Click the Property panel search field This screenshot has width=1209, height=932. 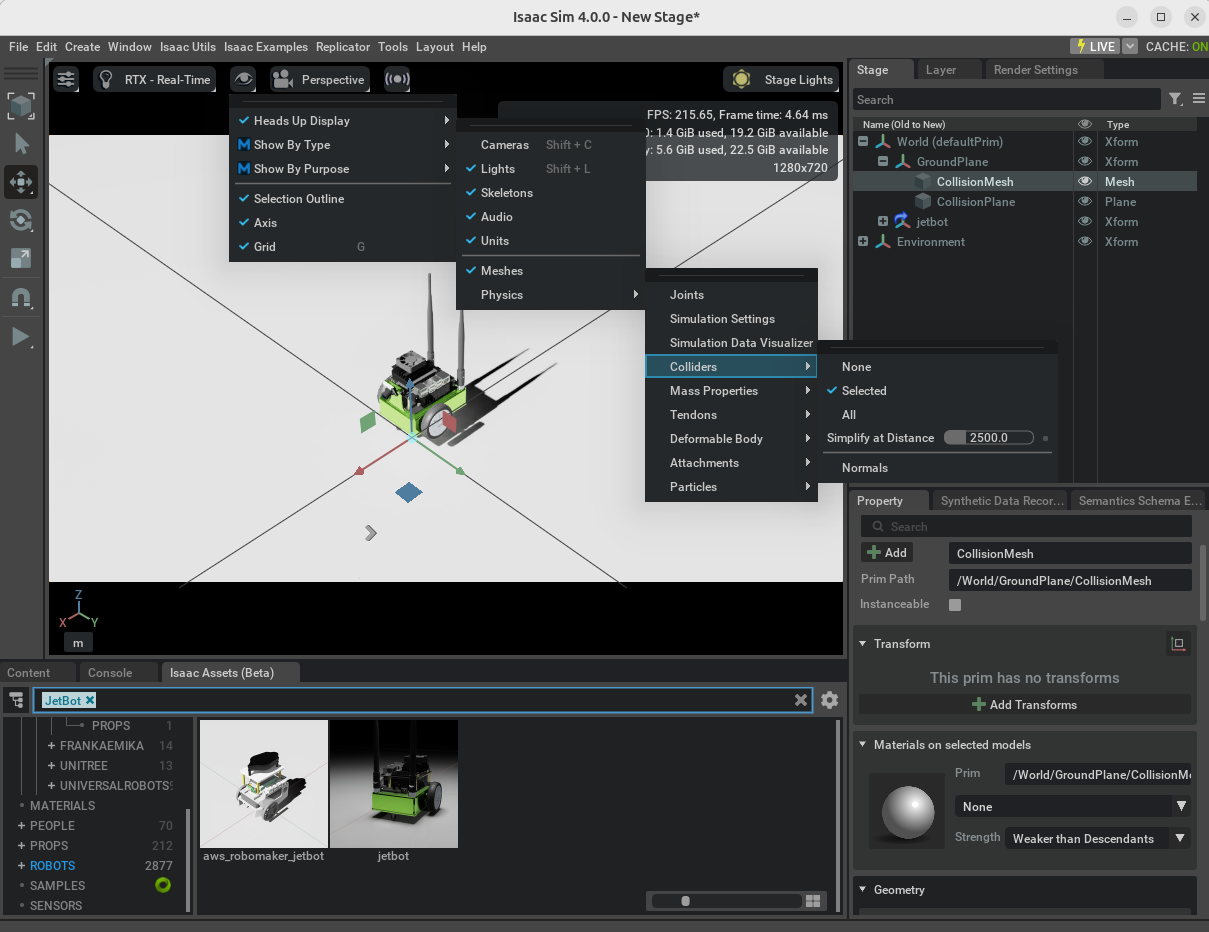tap(1026, 527)
